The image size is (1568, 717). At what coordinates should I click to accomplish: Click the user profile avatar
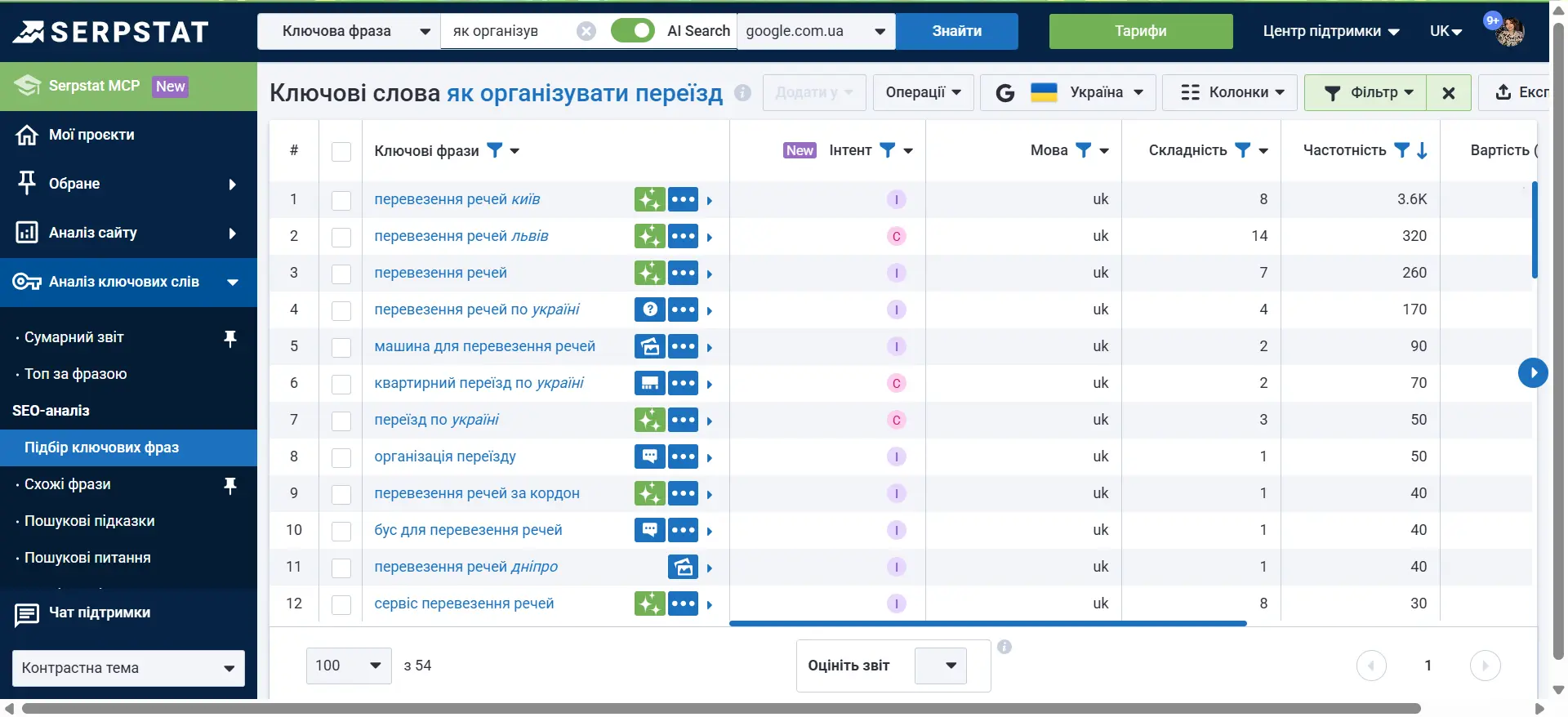tap(1509, 31)
